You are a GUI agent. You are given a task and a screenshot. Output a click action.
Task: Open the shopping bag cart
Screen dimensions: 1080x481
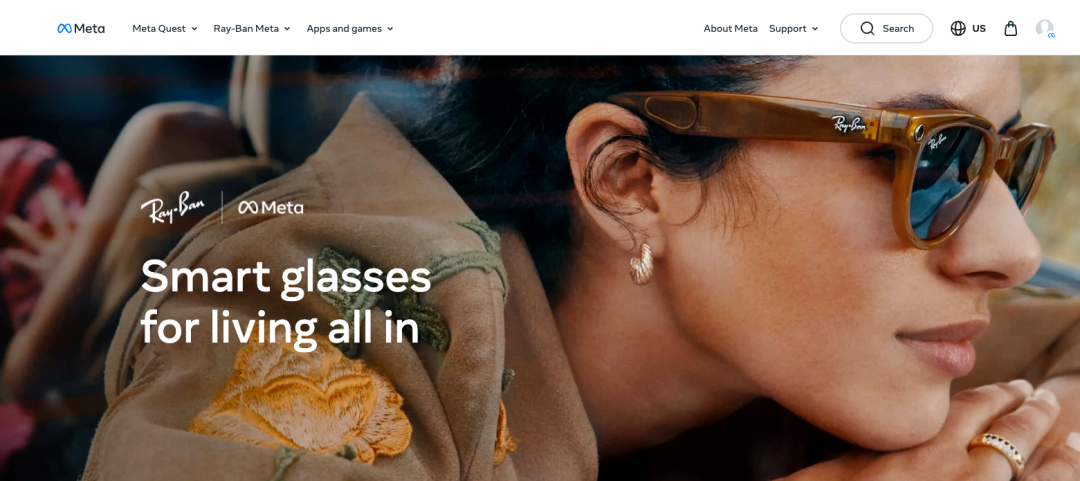[1010, 28]
